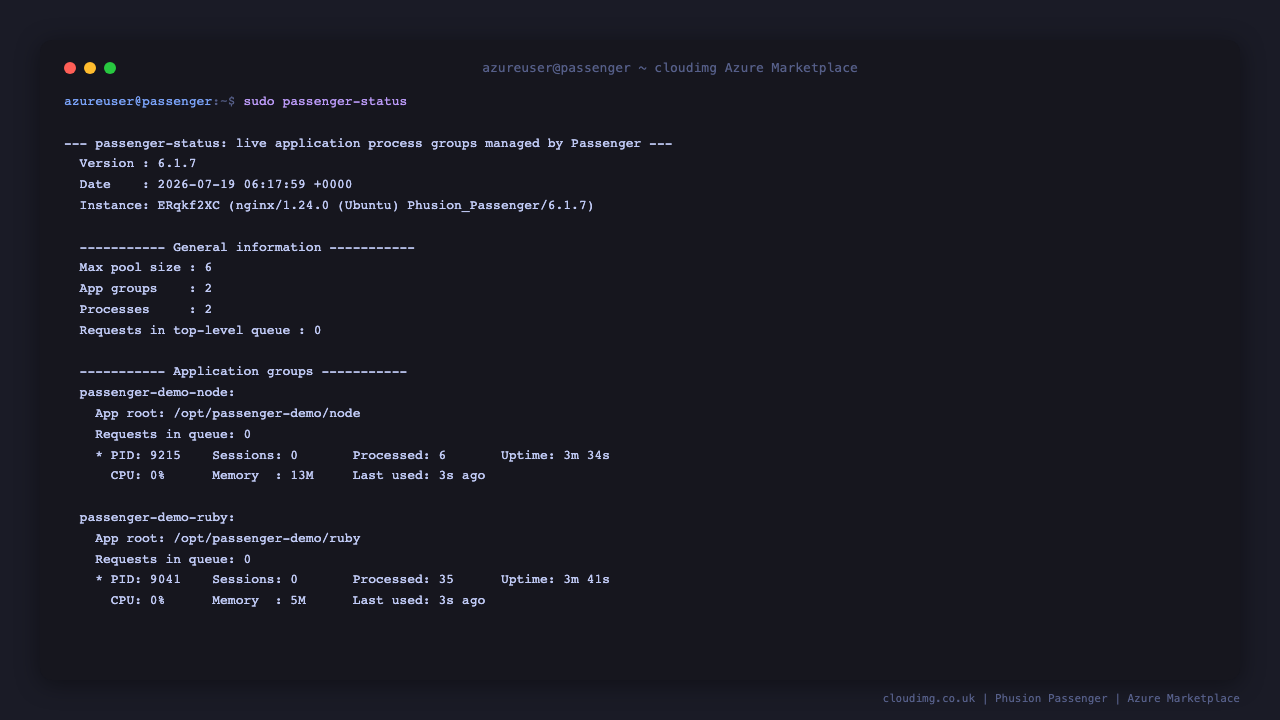Click the command 'sudo passenger-status'
Viewport: 1280px width, 720px height.
click(325, 102)
